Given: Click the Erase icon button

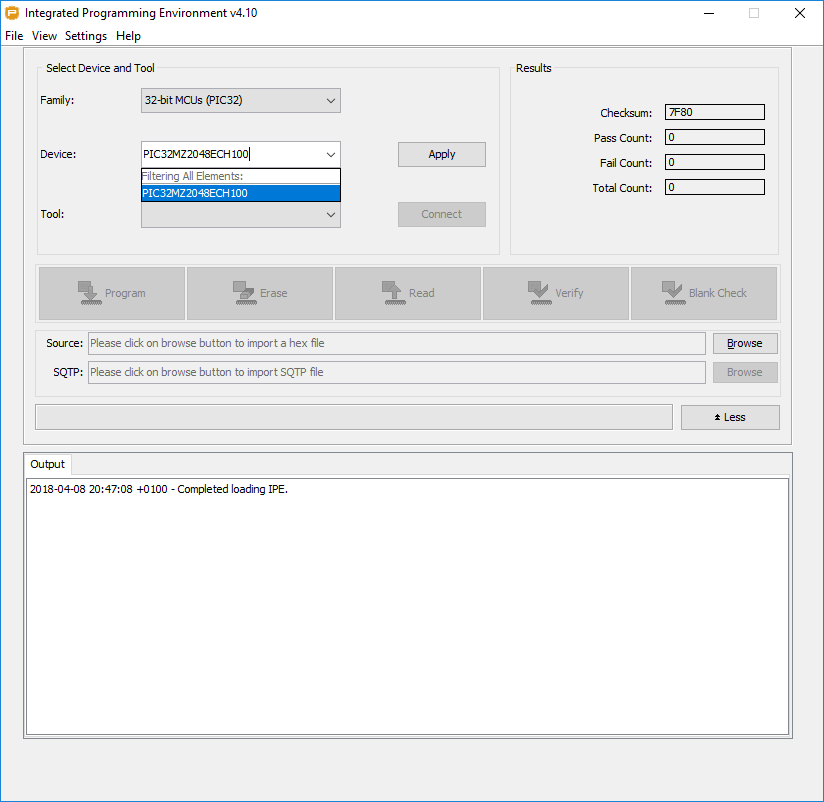Looking at the screenshot, I should [259, 293].
